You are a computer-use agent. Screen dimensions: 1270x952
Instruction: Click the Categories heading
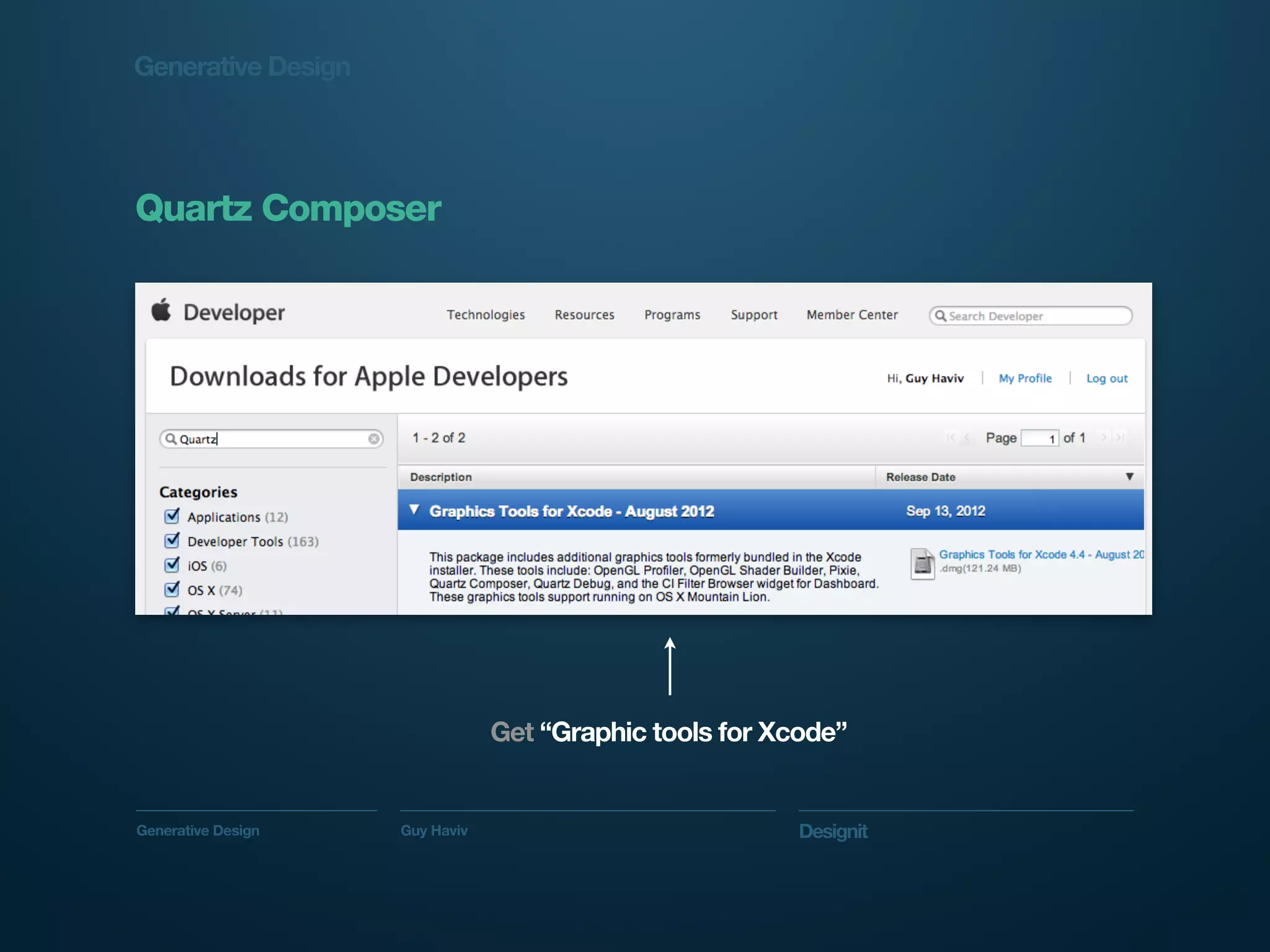click(198, 492)
